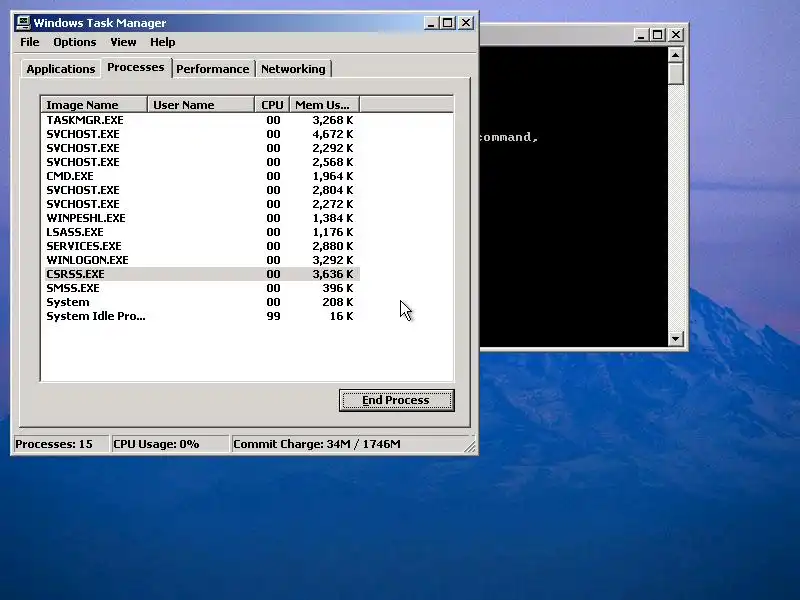Click the Commit Charge status entry
Screen dimensions: 800x600
pyautogui.click(x=347, y=444)
